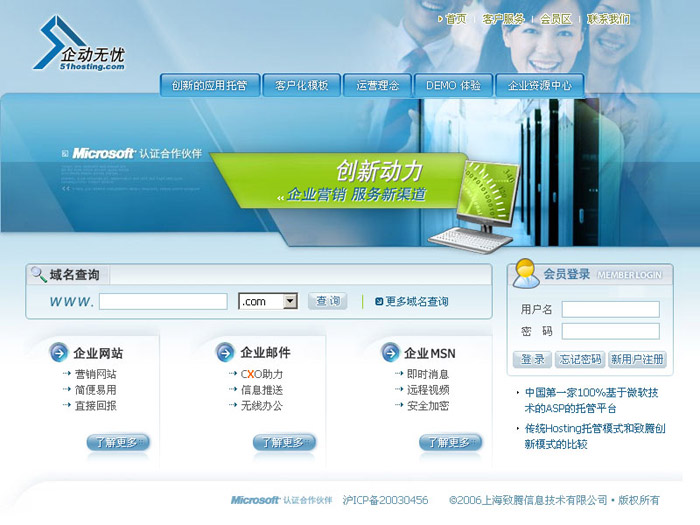Open the 传统Hosting托管模式 comparison news link
The width and height of the screenshot is (700, 525).
(595, 436)
